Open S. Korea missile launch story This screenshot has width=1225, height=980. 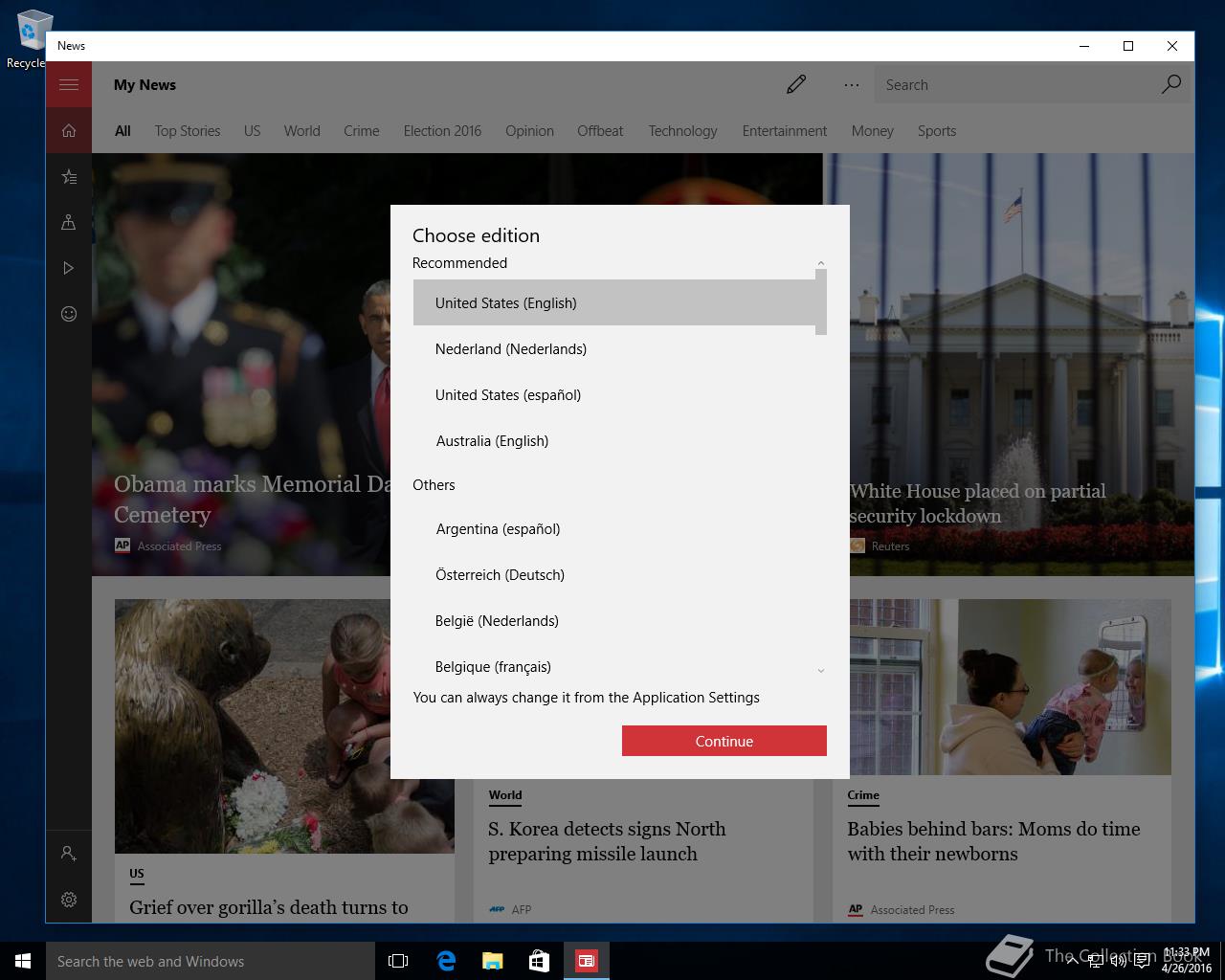[x=607, y=841]
